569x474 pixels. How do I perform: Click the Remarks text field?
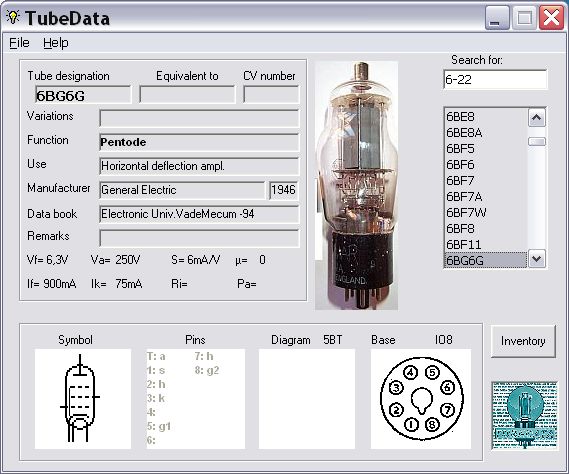click(x=199, y=238)
